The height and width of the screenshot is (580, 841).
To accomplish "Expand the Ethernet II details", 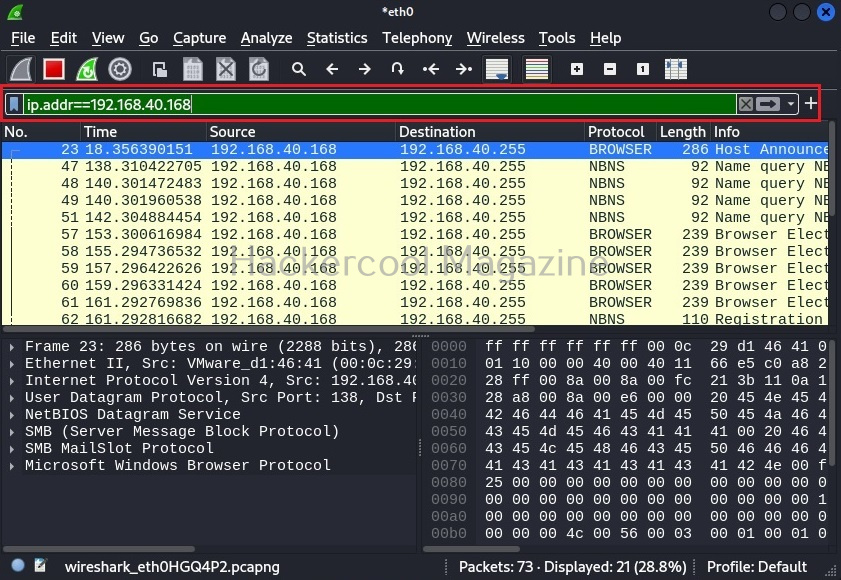I will (x=12, y=364).
